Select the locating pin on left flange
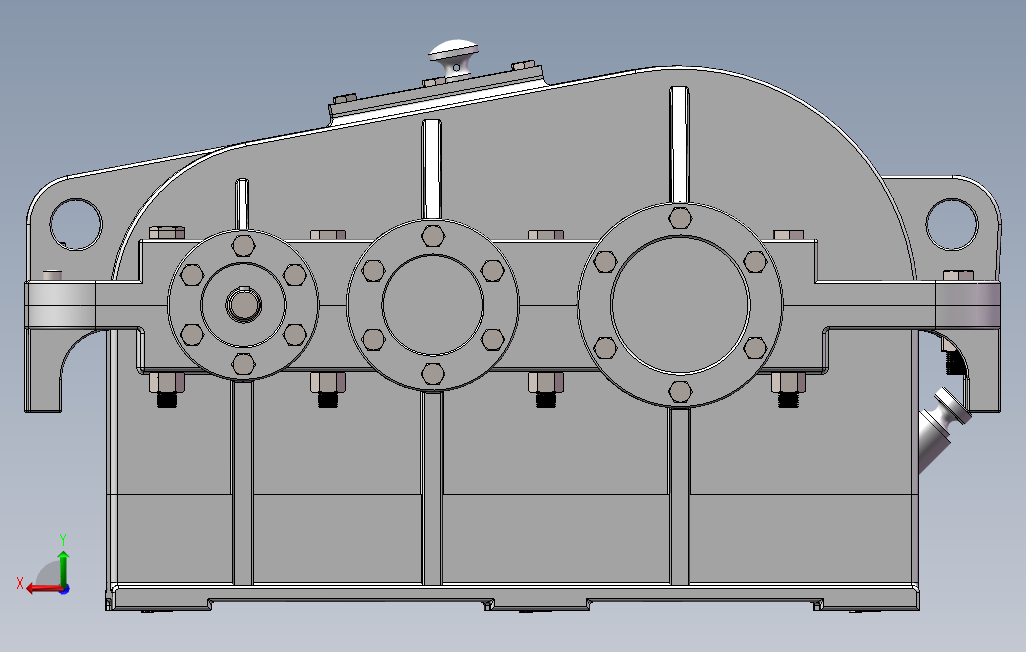 [52, 275]
